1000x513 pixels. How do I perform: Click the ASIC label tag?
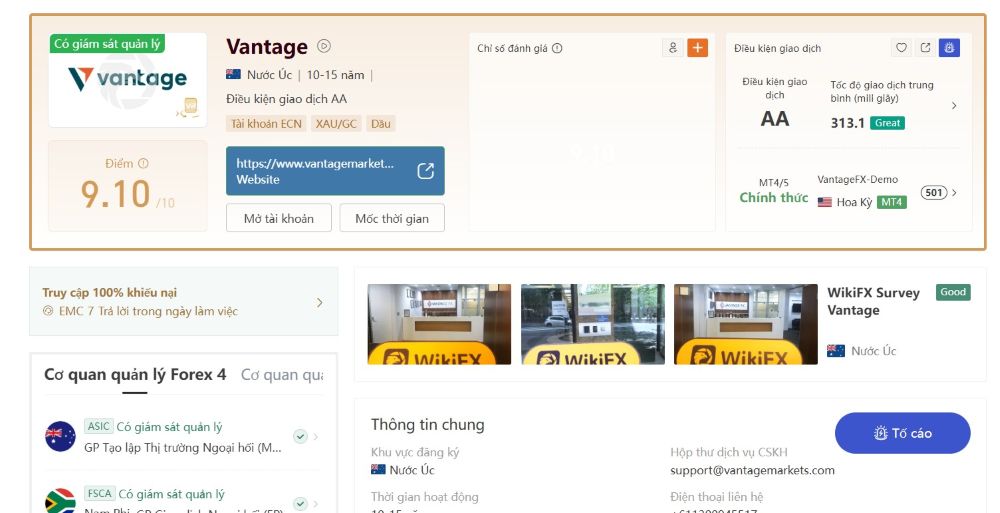(x=99, y=426)
